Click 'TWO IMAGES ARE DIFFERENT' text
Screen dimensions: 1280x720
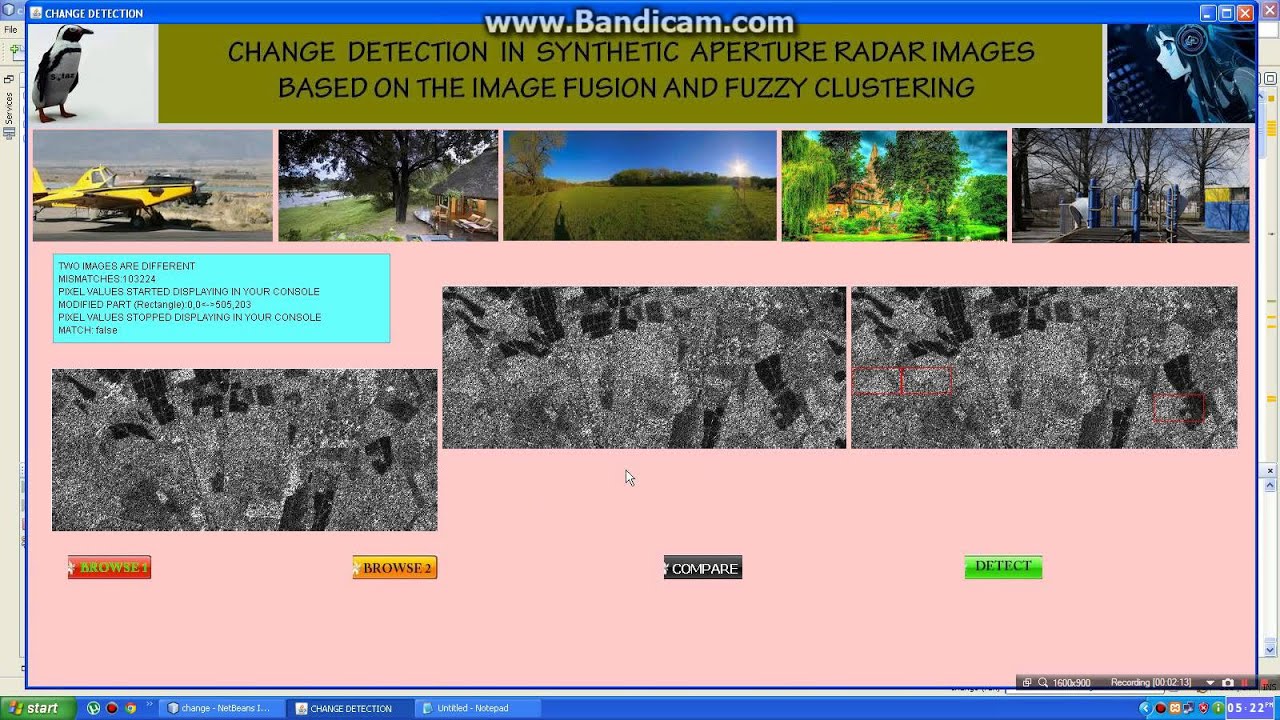coord(127,266)
